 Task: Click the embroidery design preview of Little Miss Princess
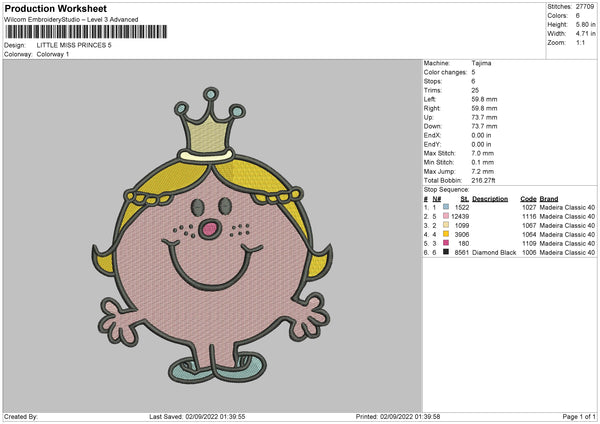click(x=212, y=236)
